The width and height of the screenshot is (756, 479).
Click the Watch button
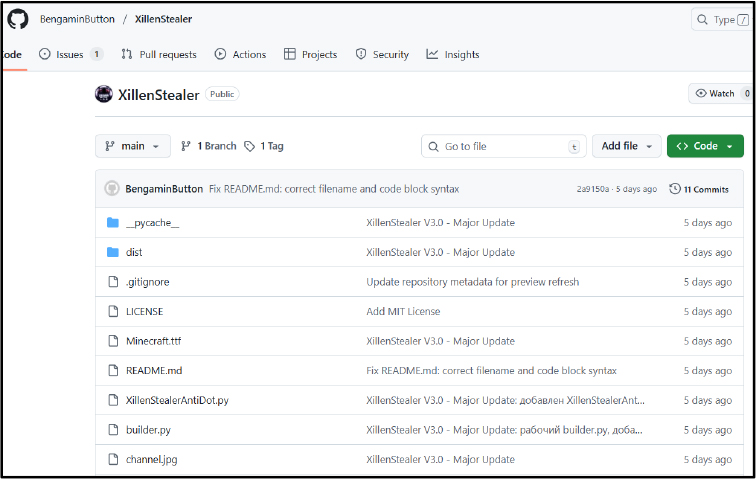pos(720,94)
